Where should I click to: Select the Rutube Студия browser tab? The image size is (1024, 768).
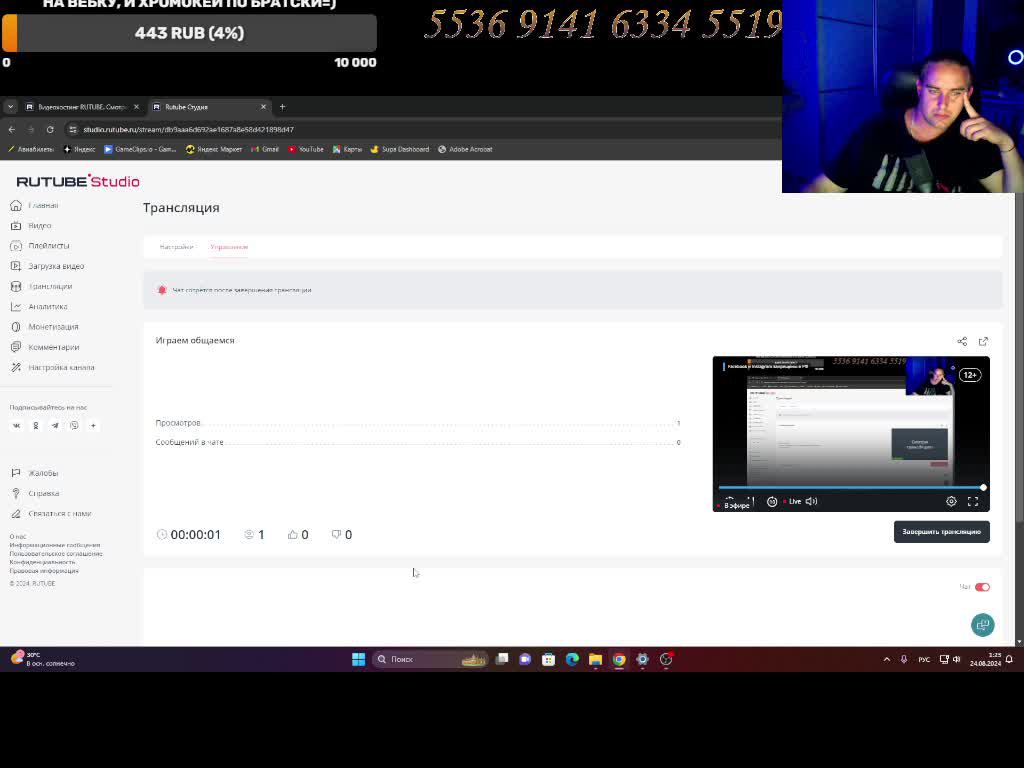pyautogui.click(x=209, y=107)
